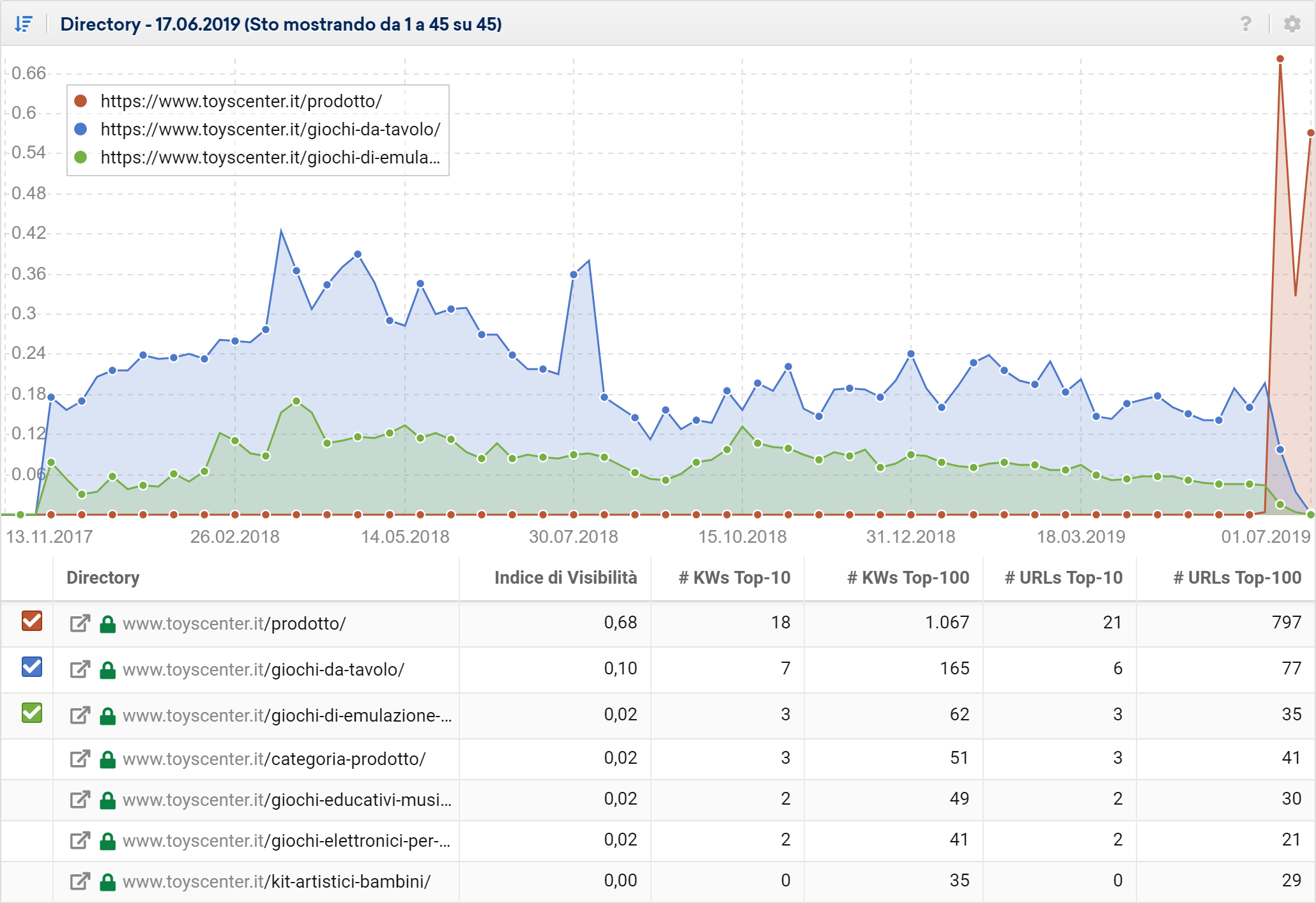
Task: Sort by # KWs Top-10 column
Action: (735, 577)
